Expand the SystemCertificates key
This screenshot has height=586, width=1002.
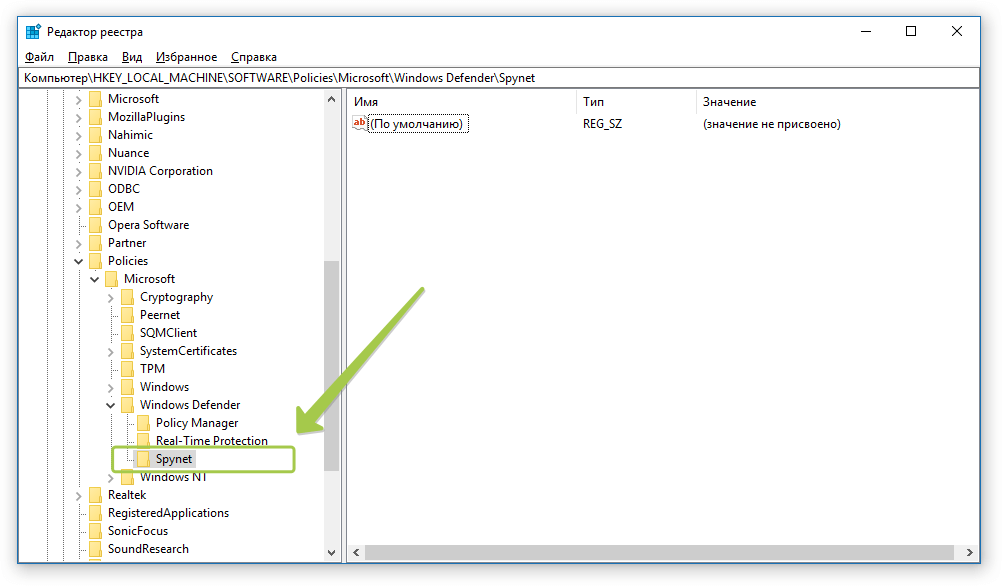(111, 351)
